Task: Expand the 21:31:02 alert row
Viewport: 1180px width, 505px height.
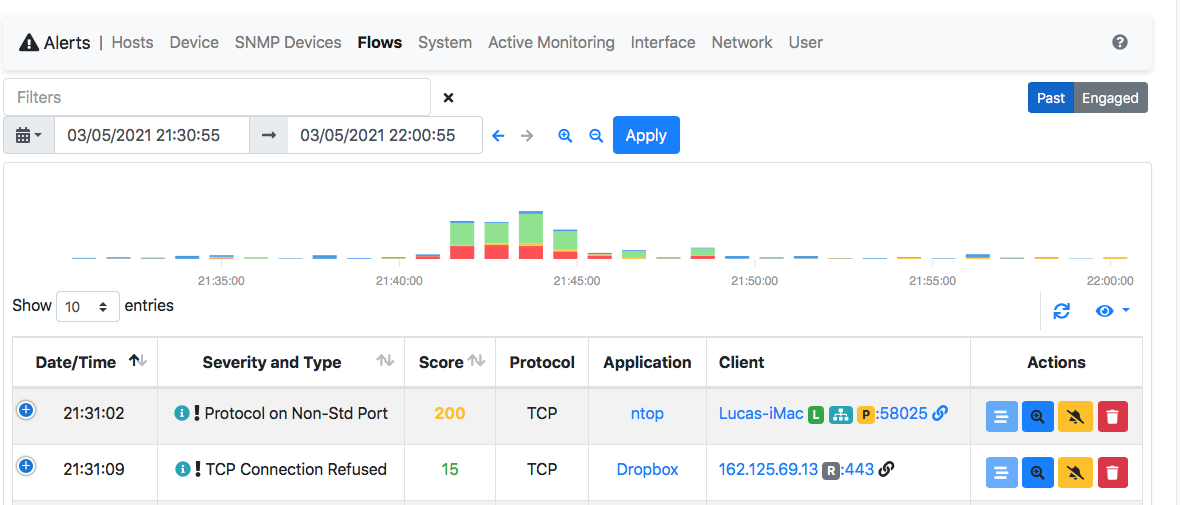Action: [26, 410]
